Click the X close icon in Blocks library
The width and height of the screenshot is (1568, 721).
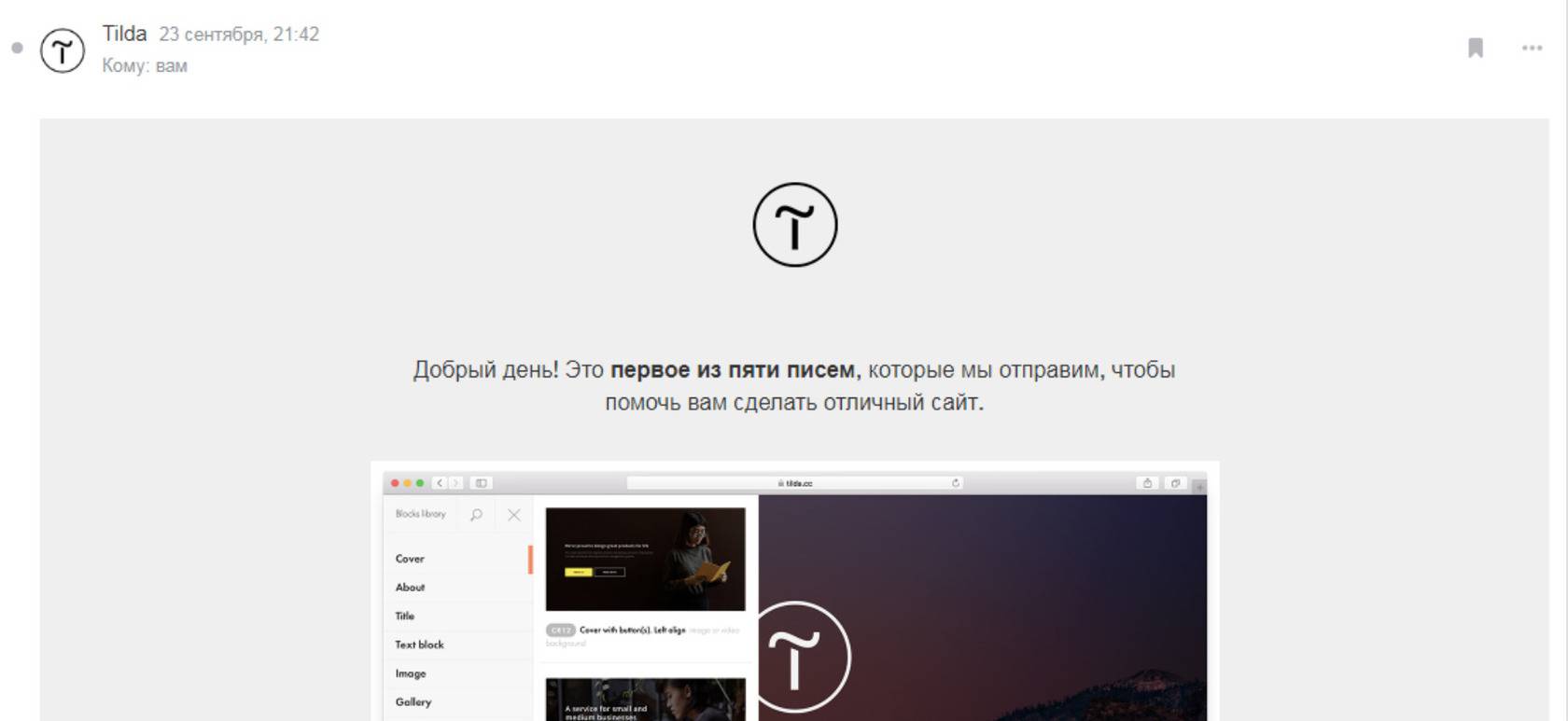tap(514, 515)
